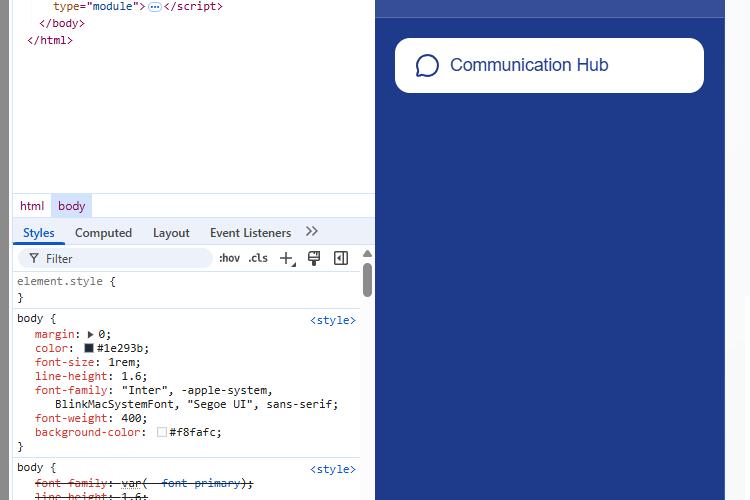This screenshot has height=500, width=750.
Task: Open the background-color swatch for #f8fafc
Action: click(161, 433)
